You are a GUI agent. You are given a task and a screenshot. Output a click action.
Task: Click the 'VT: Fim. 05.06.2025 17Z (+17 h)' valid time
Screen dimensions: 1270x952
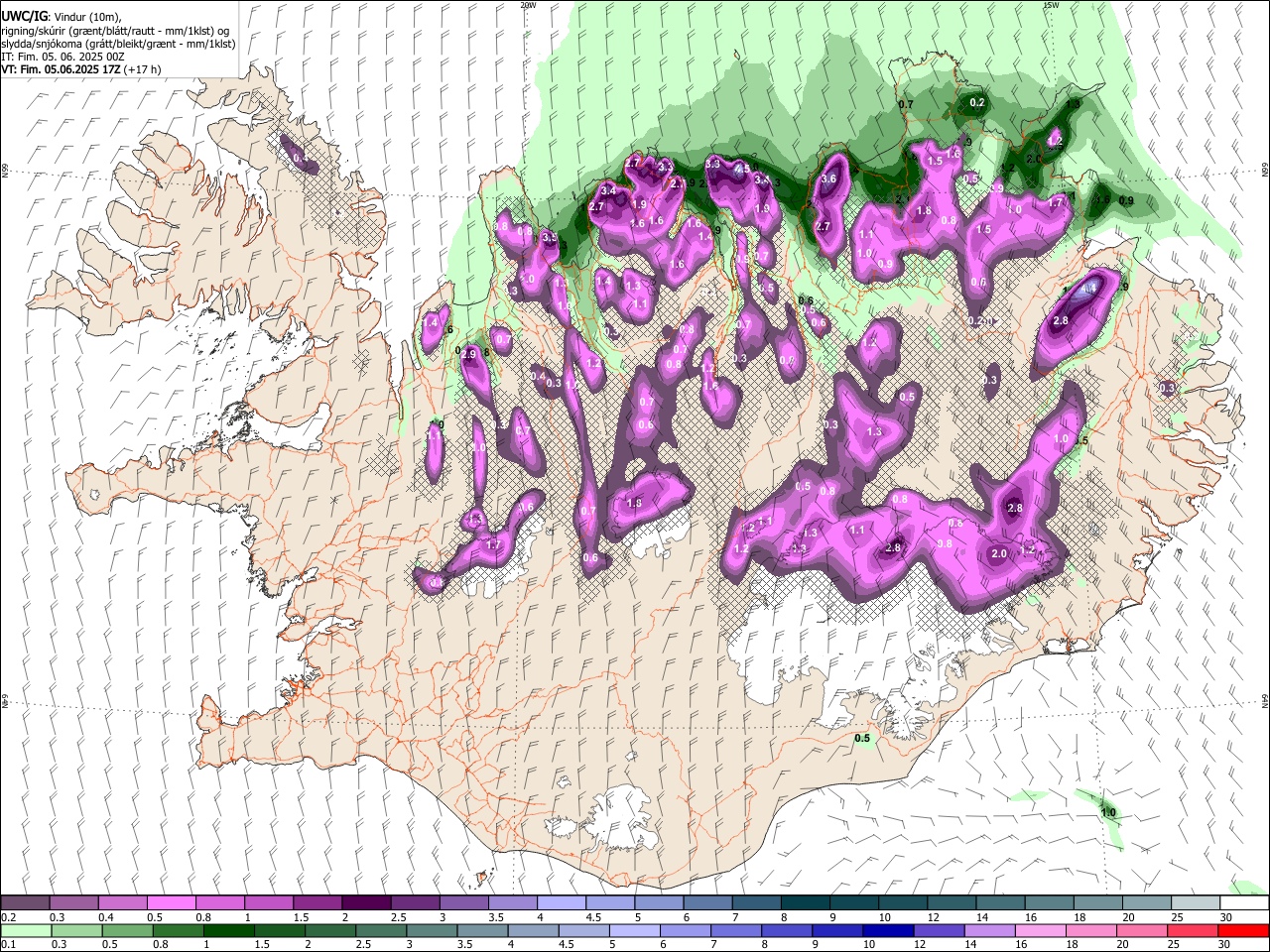tap(81, 69)
